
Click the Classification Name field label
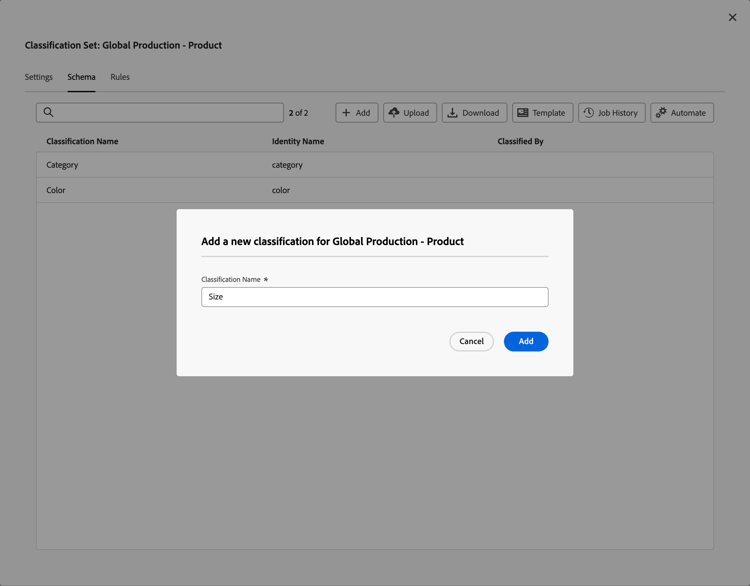point(231,279)
